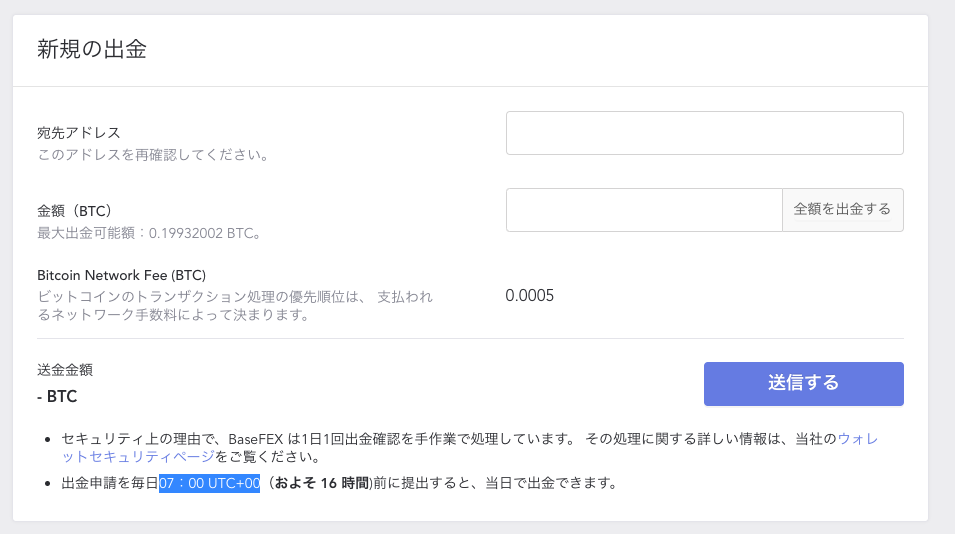The height and width of the screenshot is (534, 955).
Task: Click the ビットコインのトランザクション fee description
Action: pos(235,306)
